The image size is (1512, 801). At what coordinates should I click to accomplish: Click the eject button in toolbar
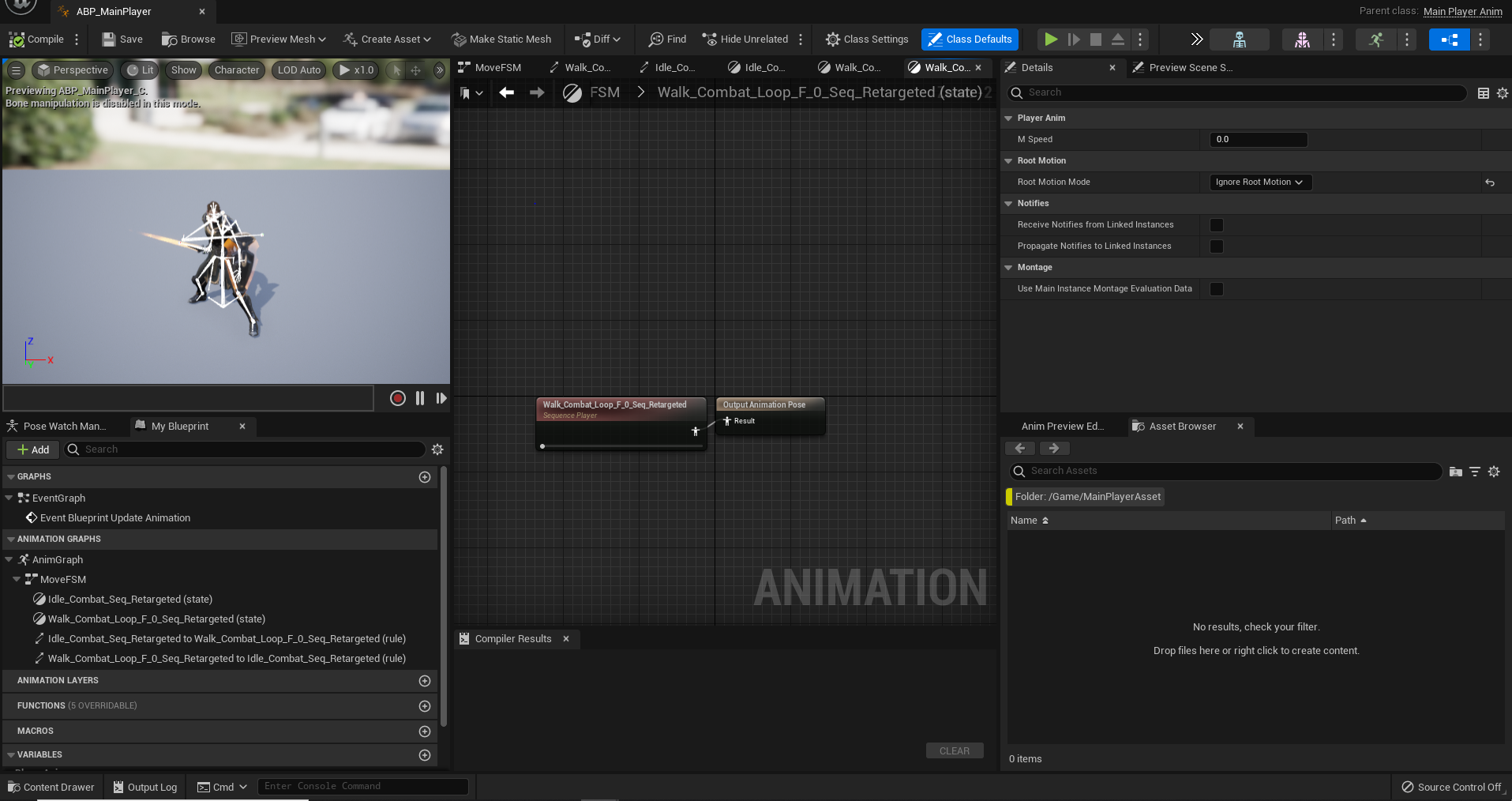pos(1118,39)
